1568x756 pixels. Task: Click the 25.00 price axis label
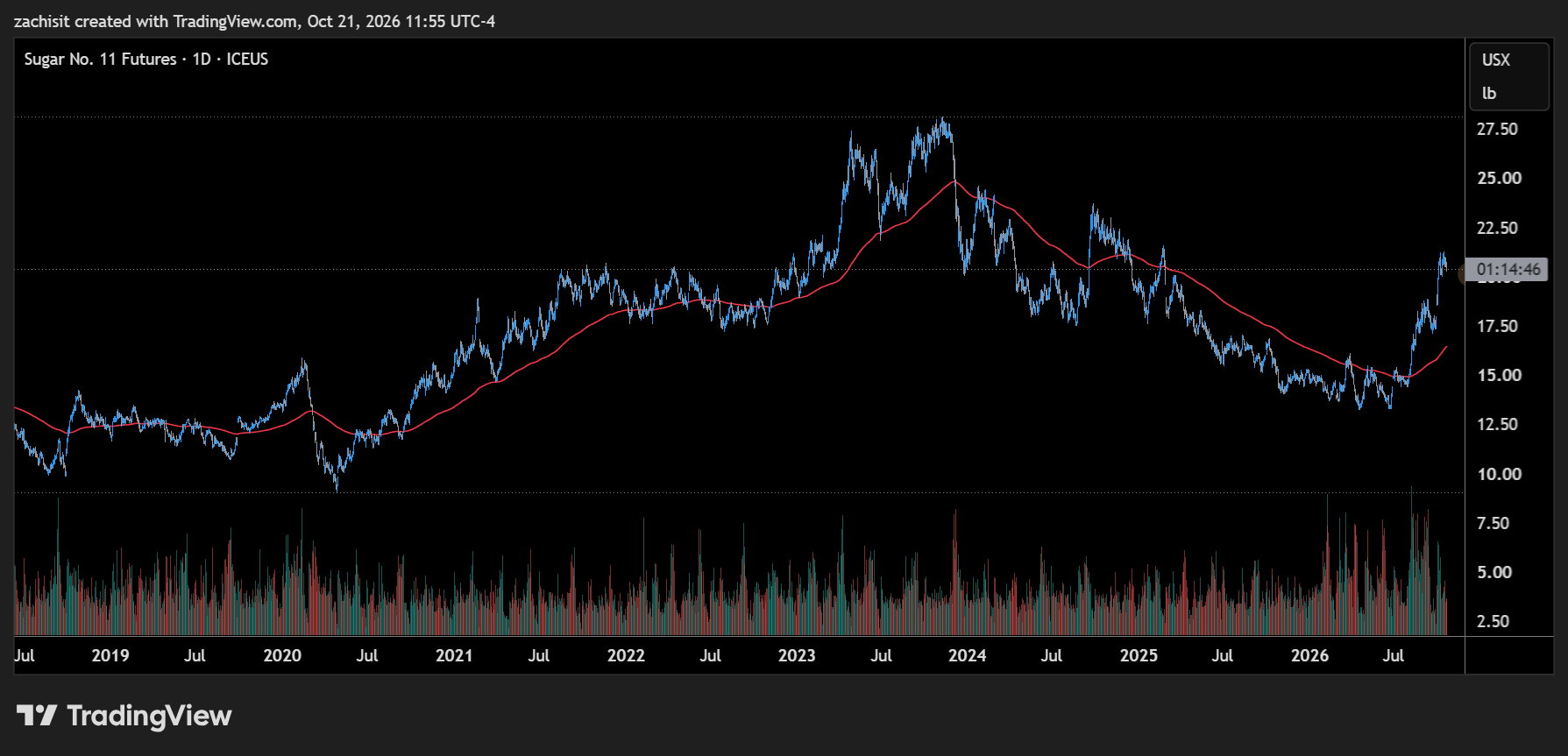pos(1499,178)
